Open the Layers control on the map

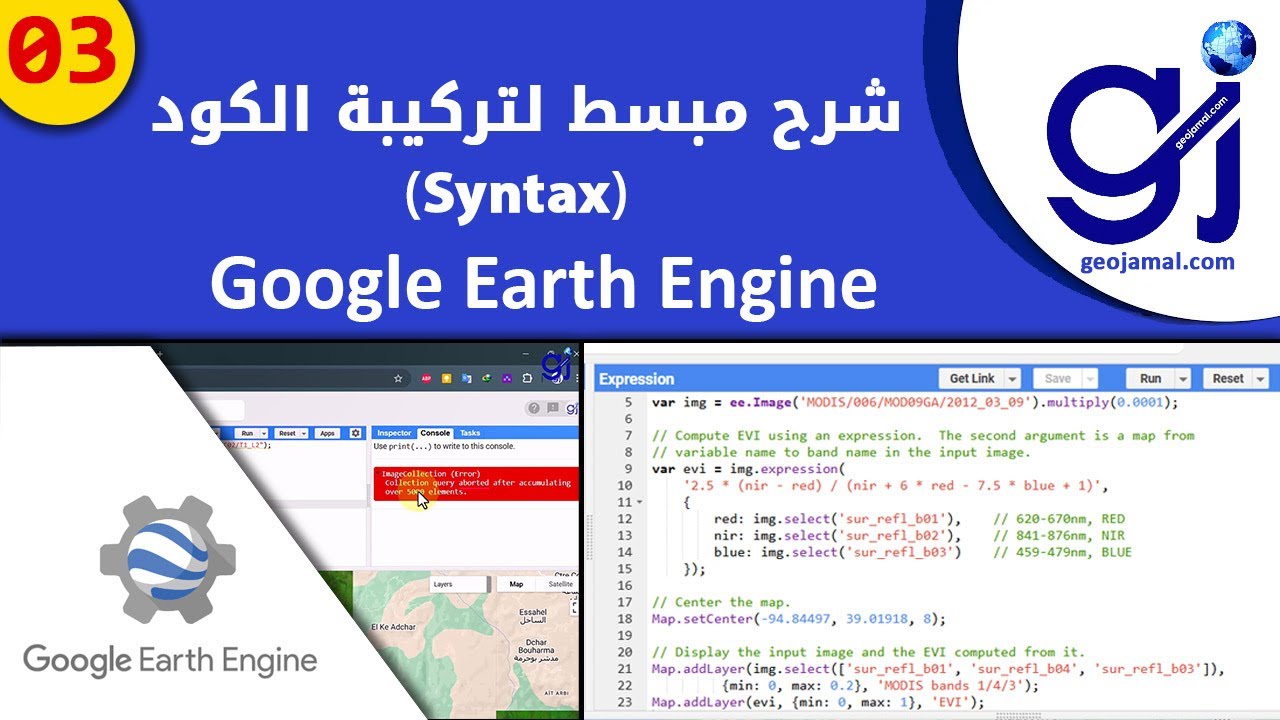(460, 584)
